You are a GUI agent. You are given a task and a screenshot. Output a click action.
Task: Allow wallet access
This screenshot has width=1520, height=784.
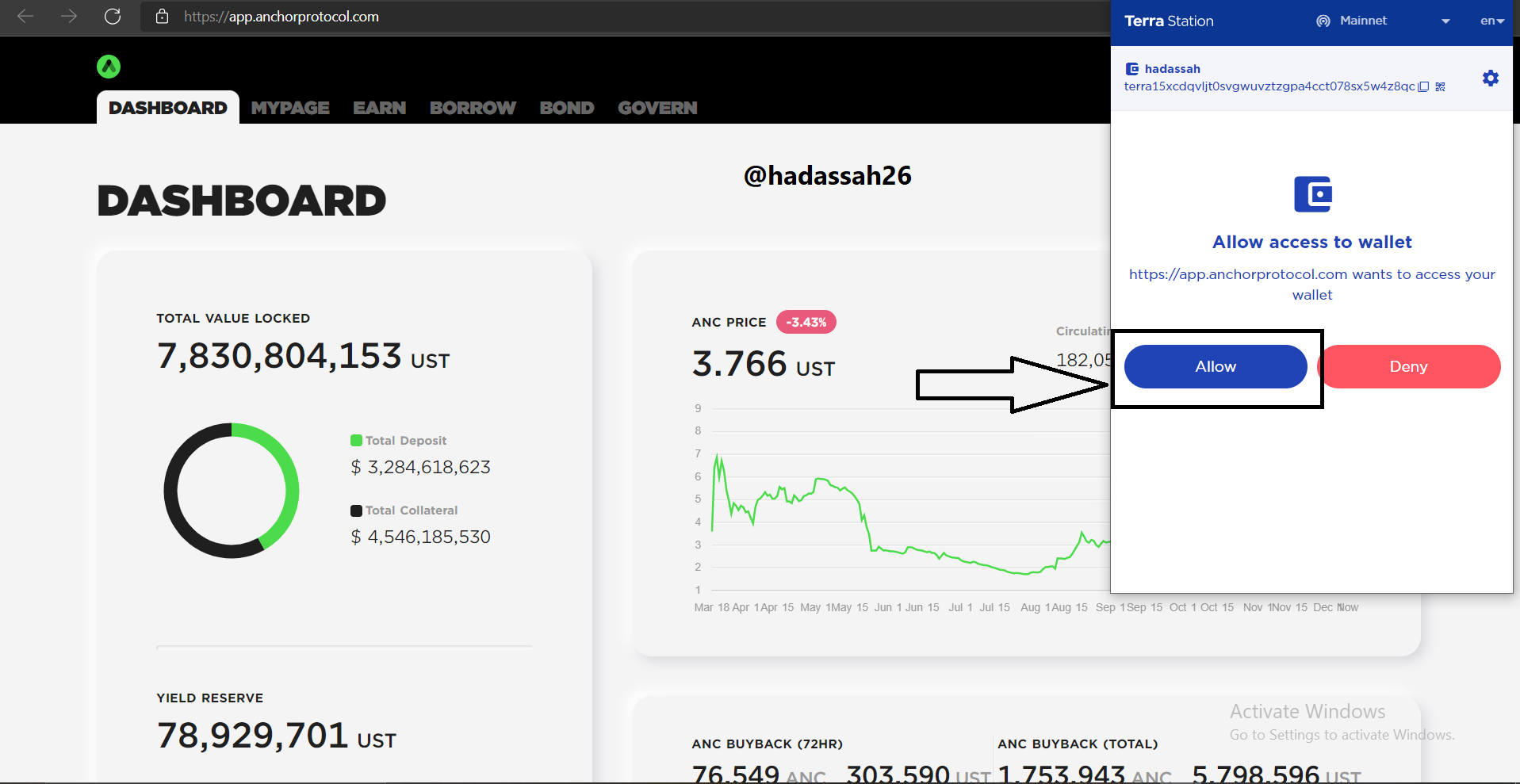pos(1216,366)
